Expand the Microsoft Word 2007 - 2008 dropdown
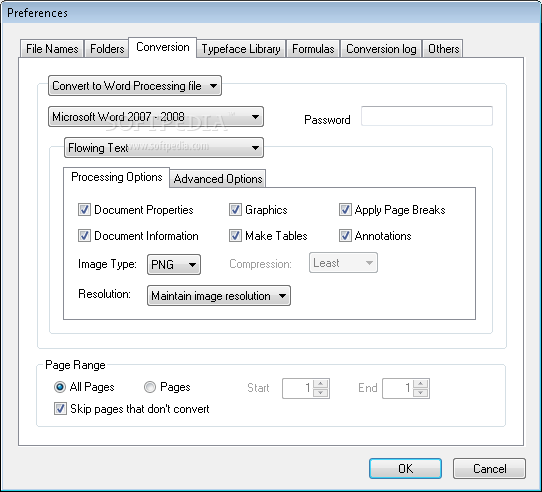 (156, 117)
